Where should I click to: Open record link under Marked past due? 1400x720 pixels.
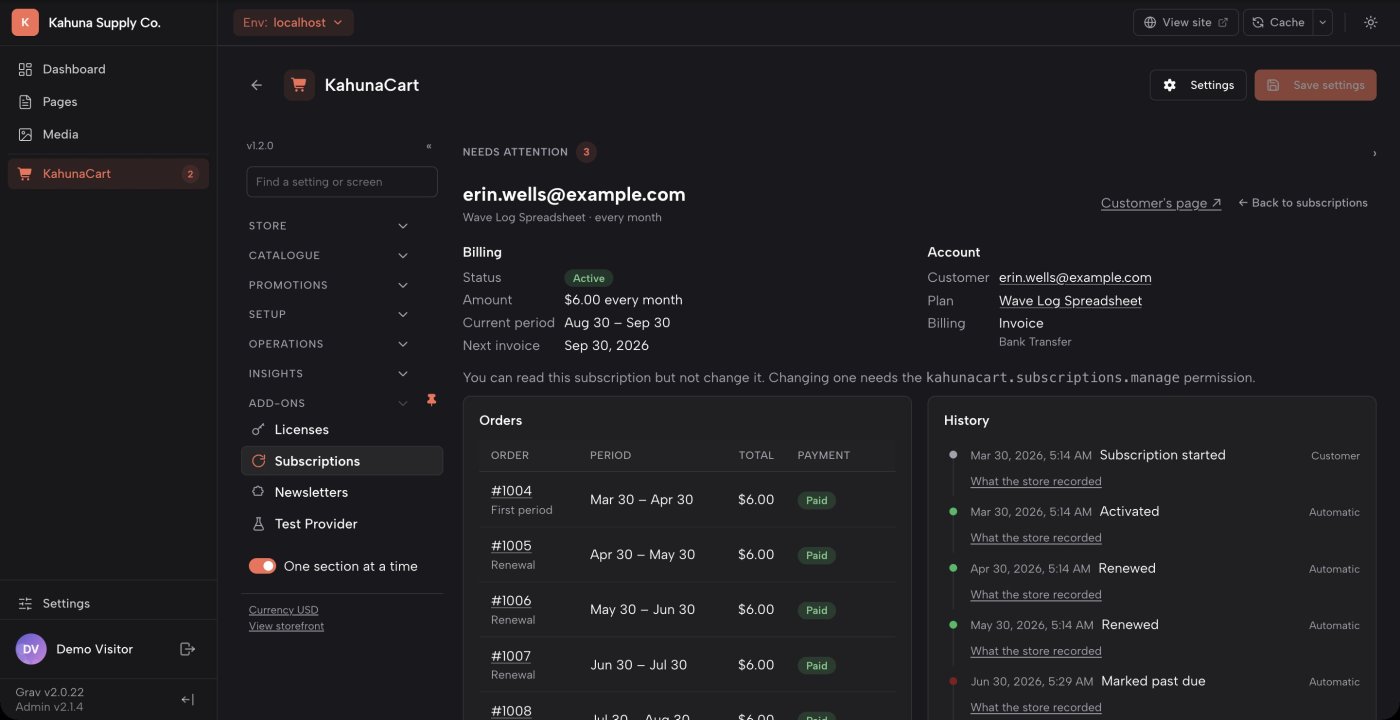(1036, 707)
